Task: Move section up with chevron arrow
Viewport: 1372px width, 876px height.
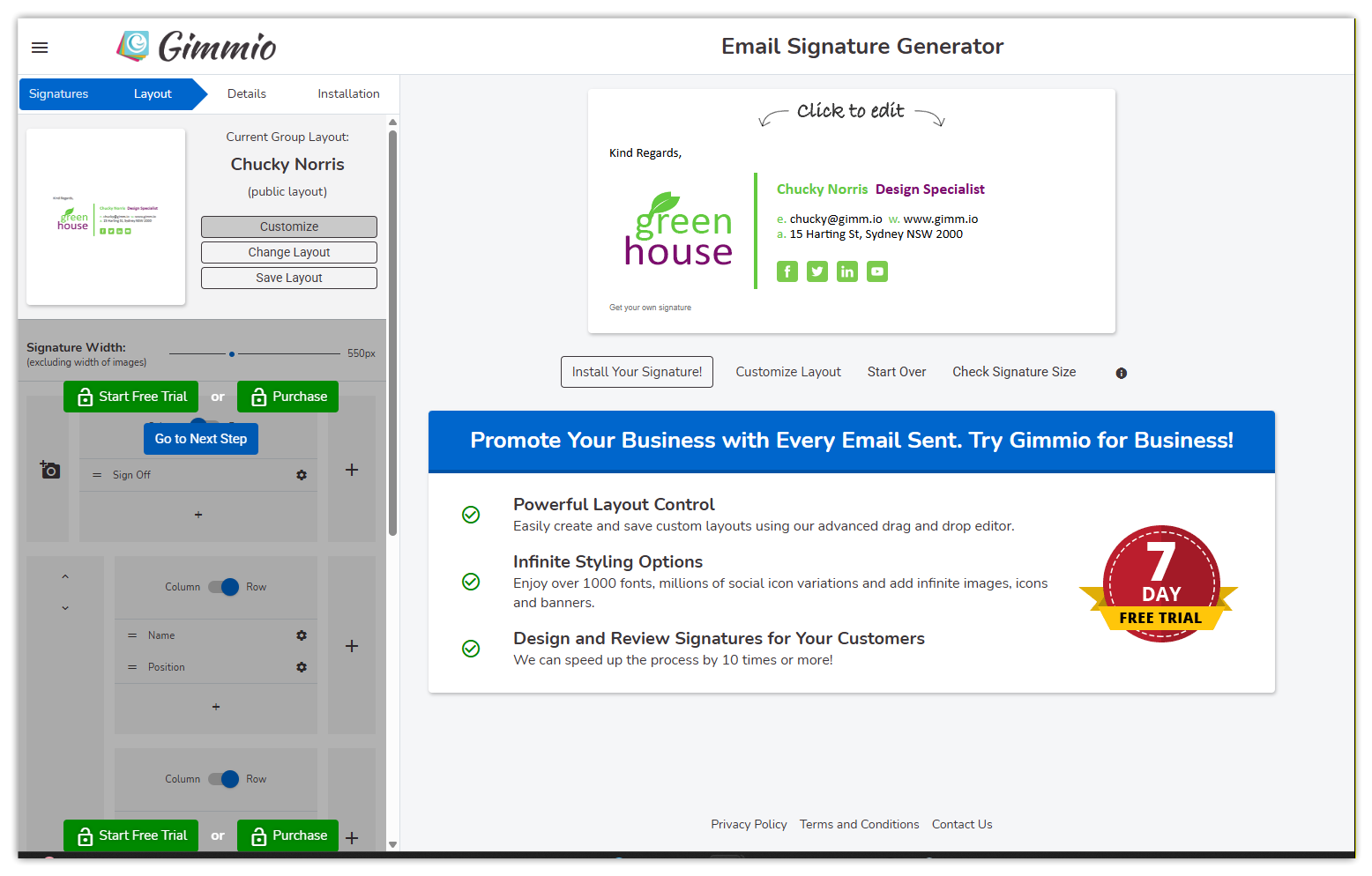Action: click(65, 577)
